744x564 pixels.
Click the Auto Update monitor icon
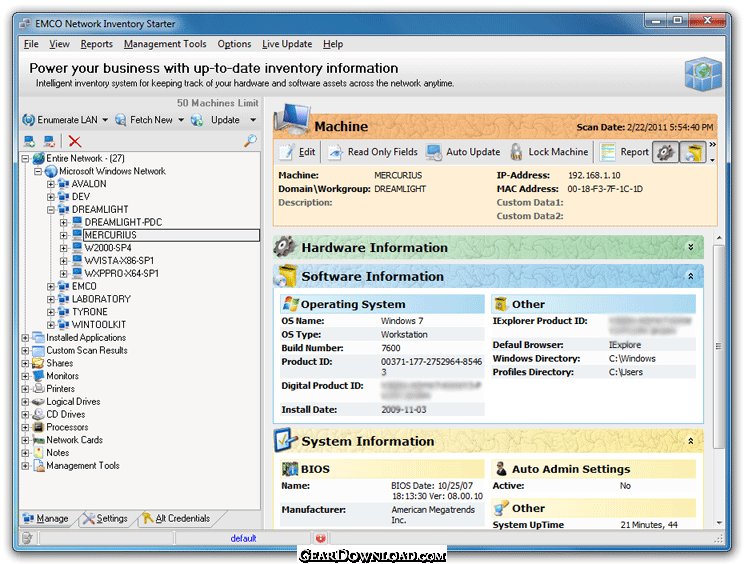(433, 152)
